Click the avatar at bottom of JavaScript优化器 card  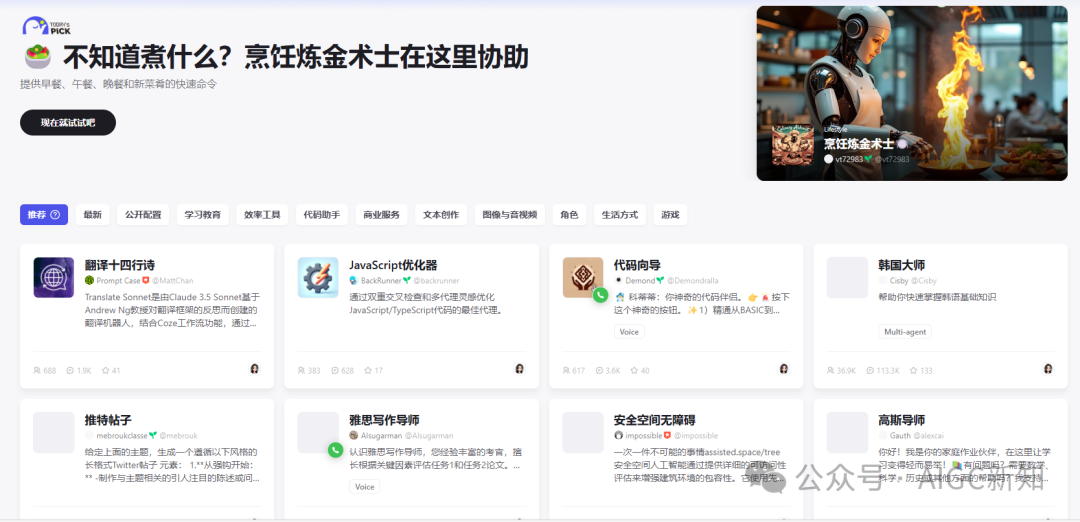point(519,369)
